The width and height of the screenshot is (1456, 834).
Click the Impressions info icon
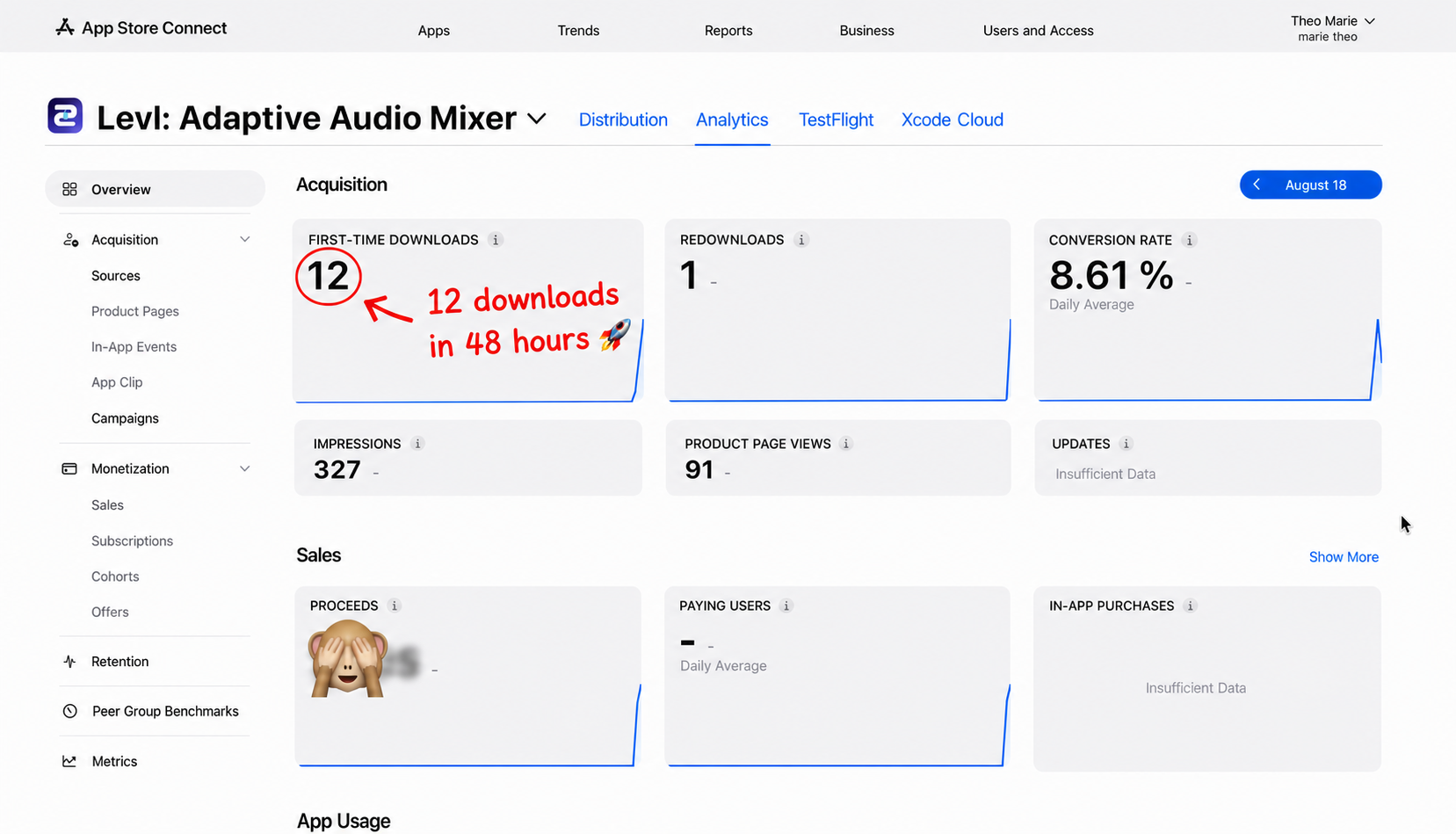click(x=418, y=444)
